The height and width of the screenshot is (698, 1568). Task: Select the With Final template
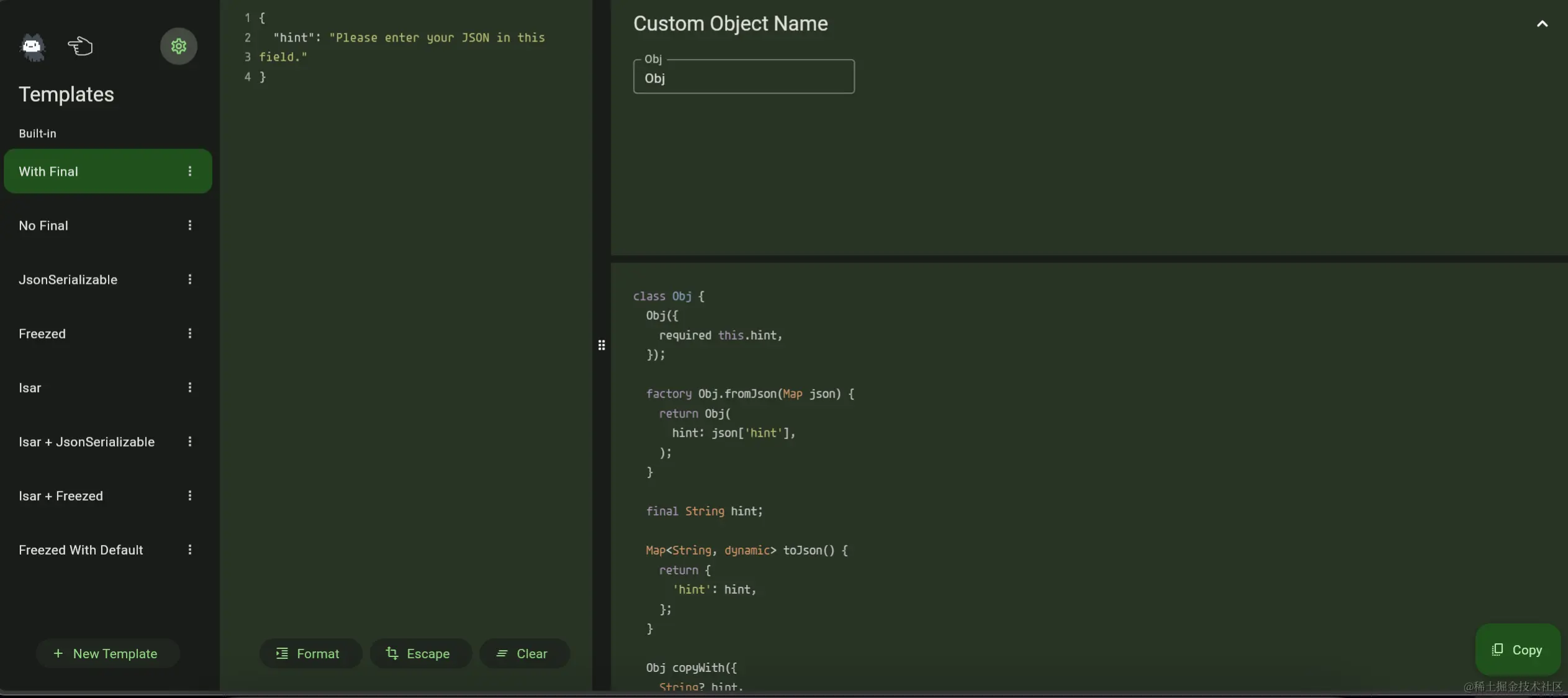click(108, 171)
